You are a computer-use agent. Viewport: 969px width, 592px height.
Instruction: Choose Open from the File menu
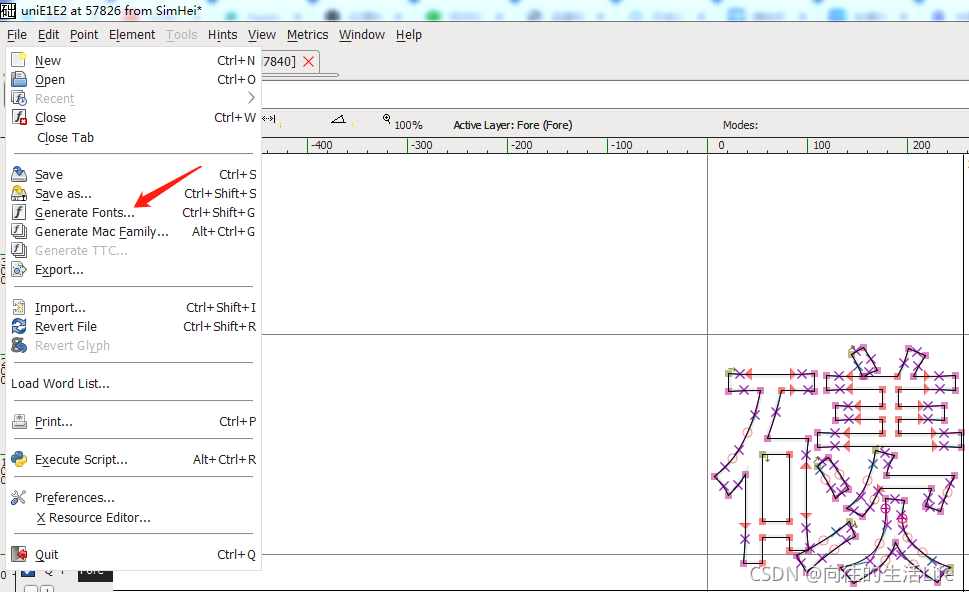[133, 80]
